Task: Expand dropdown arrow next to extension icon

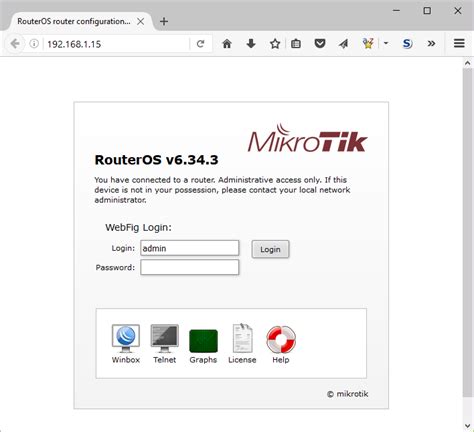Action: click(x=386, y=43)
